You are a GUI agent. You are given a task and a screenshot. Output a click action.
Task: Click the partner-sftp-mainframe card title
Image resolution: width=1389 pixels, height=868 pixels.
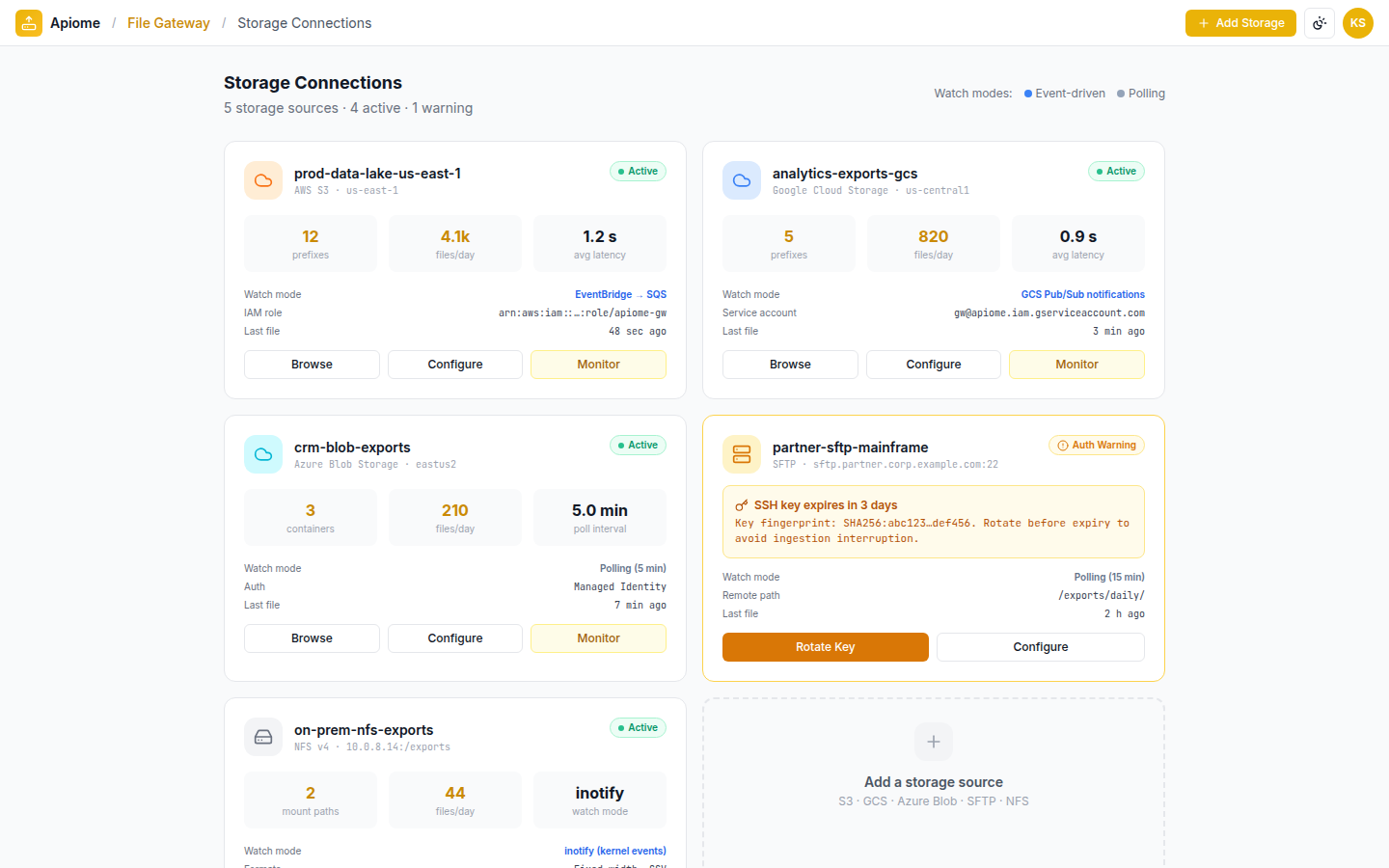click(850, 448)
